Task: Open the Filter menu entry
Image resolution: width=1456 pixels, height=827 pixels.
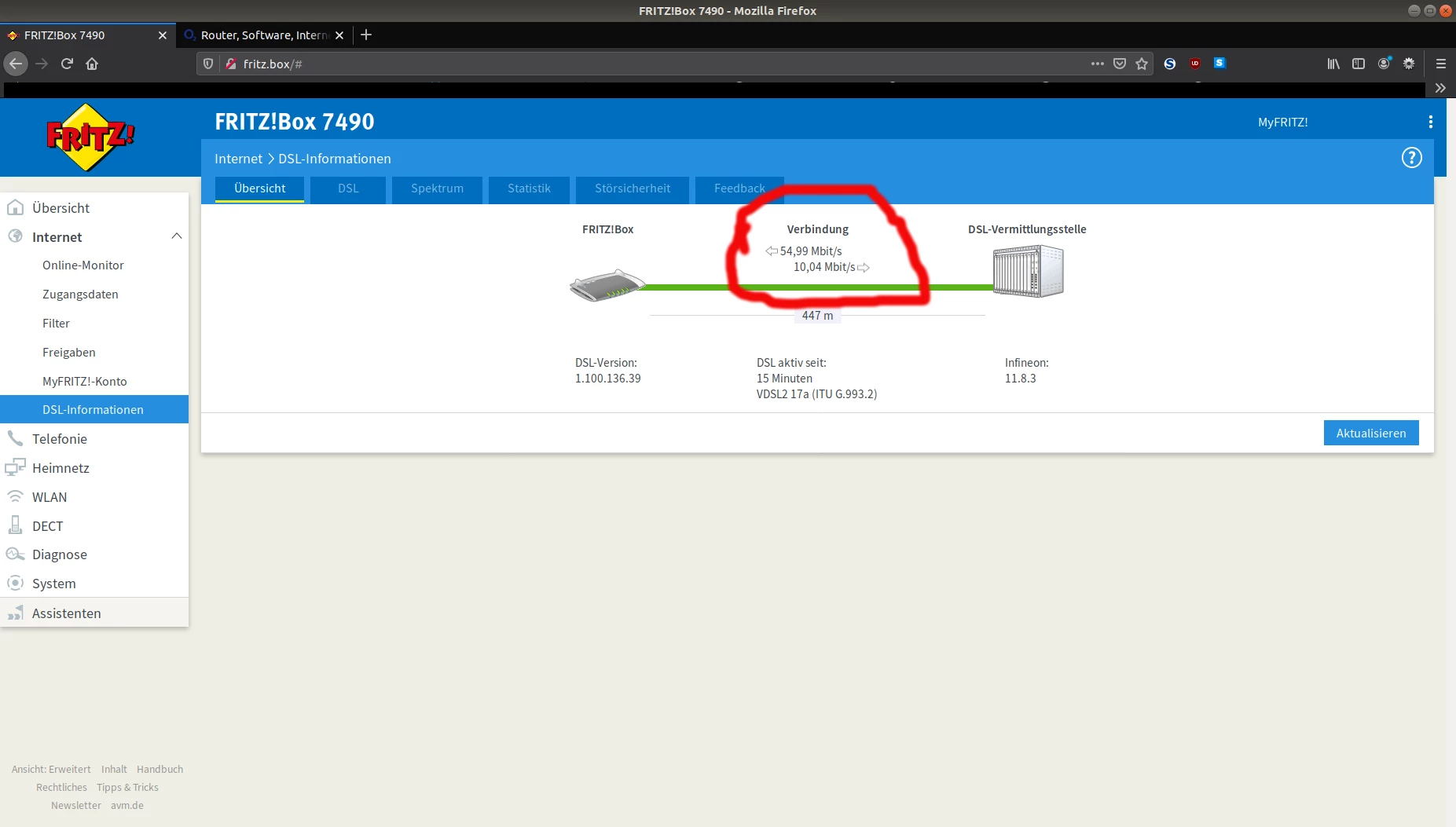Action: pyautogui.click(x=94, y=324)
